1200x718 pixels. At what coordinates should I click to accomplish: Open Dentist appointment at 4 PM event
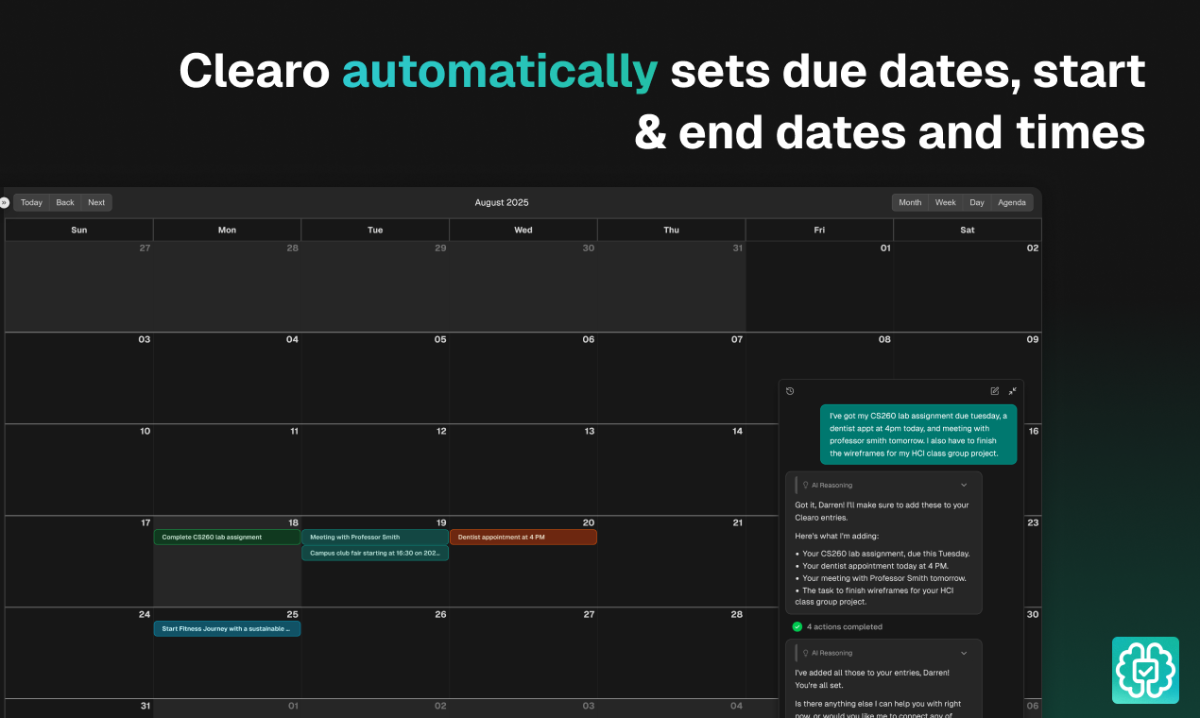pyautogui.click(x=523, y=537)
